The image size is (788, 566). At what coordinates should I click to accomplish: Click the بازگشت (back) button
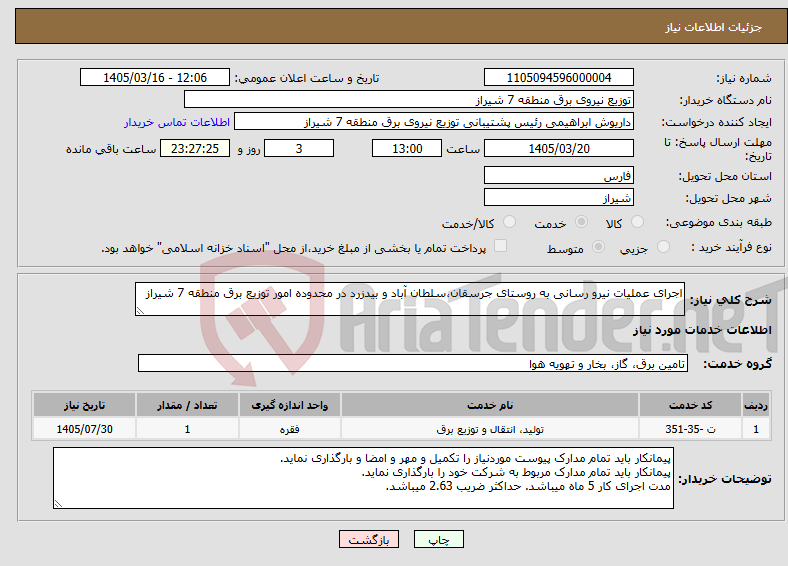coord(369,539)
